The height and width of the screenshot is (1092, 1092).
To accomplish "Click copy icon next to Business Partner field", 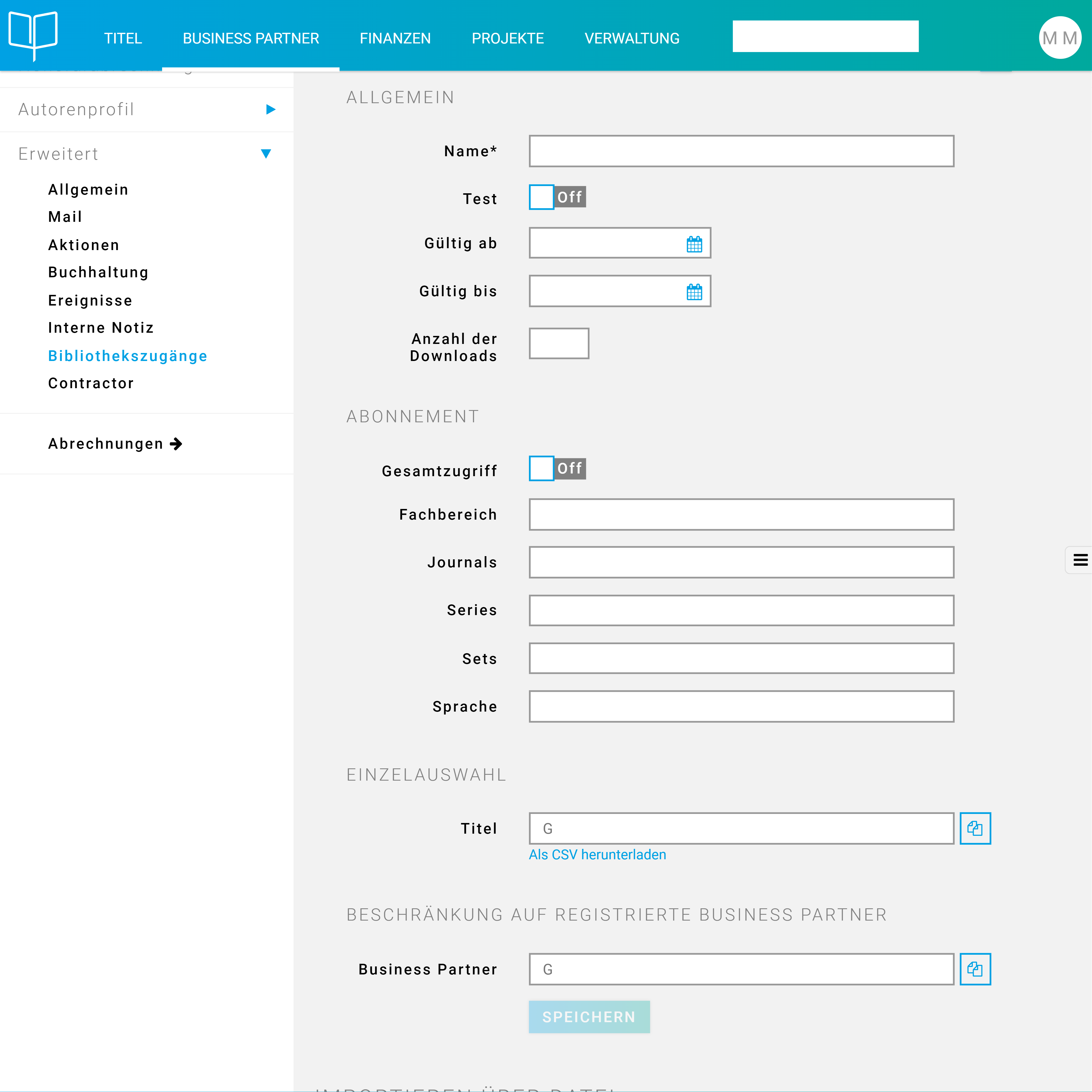I will tap(975, 969).
